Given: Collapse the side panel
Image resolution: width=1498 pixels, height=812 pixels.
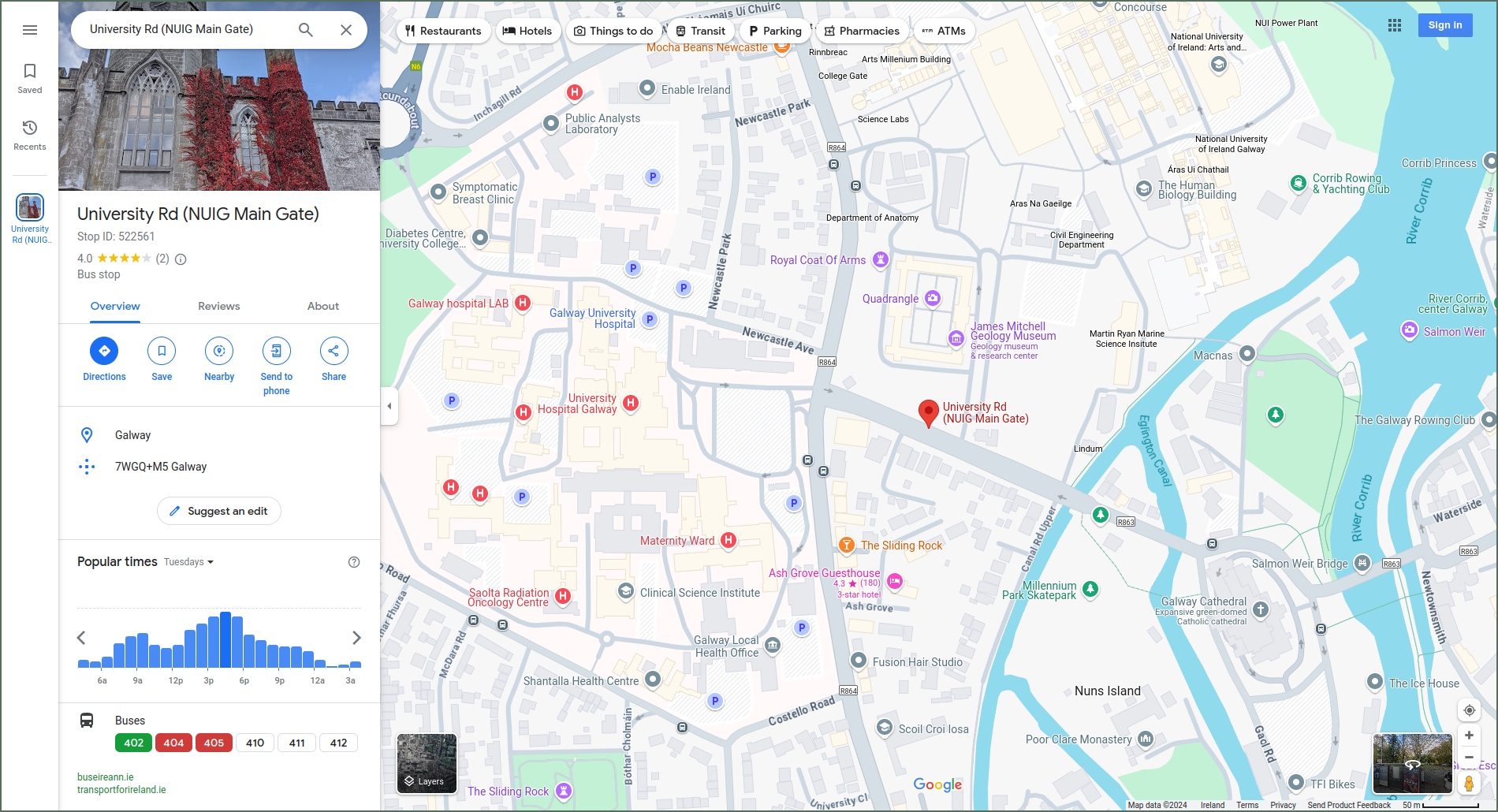Looking at the screenshot, I should [389, 406].
